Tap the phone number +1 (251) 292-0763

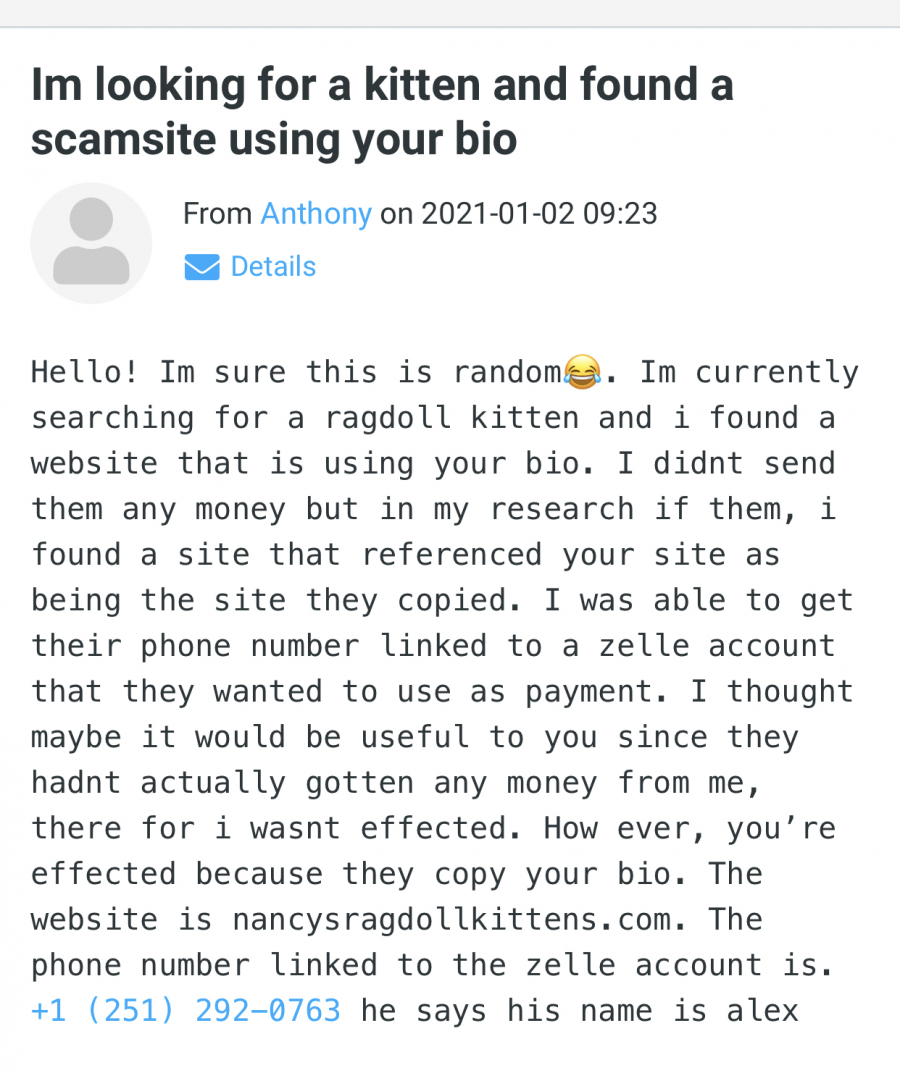coord(185,1011)
